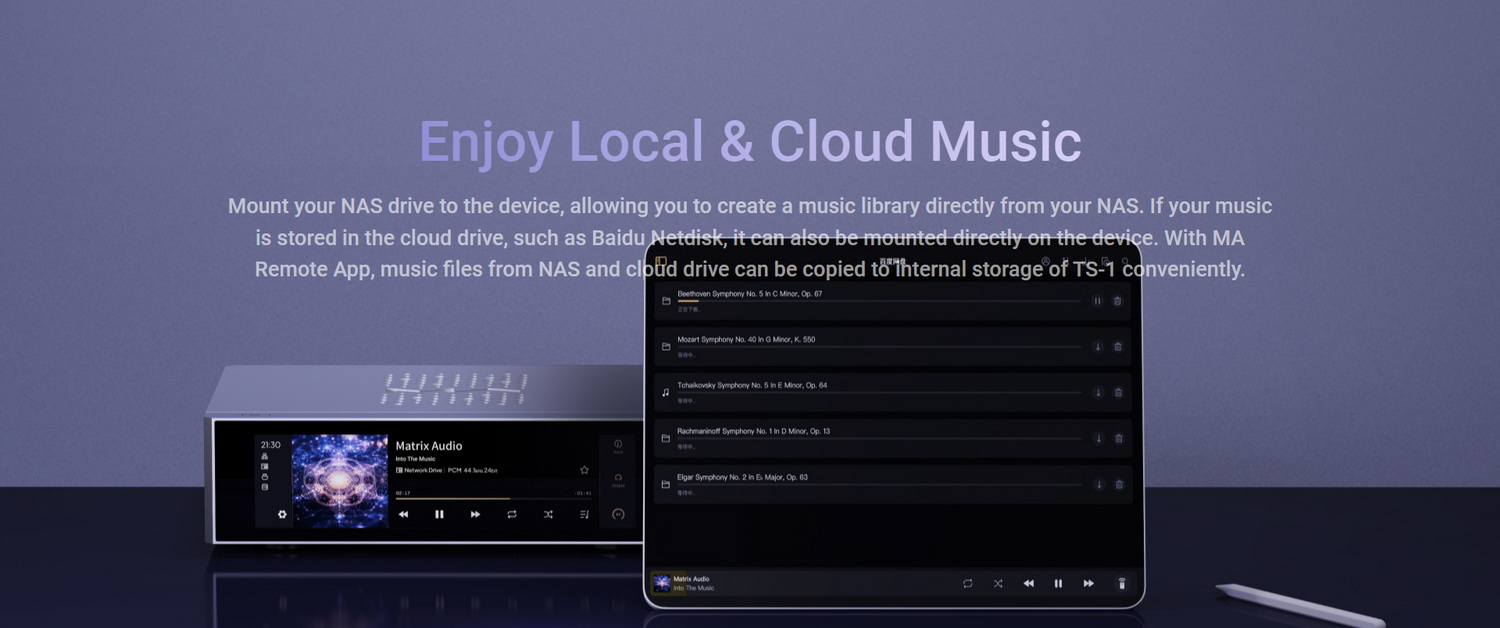Select the Input icon on device right panel

click(618, 443)
